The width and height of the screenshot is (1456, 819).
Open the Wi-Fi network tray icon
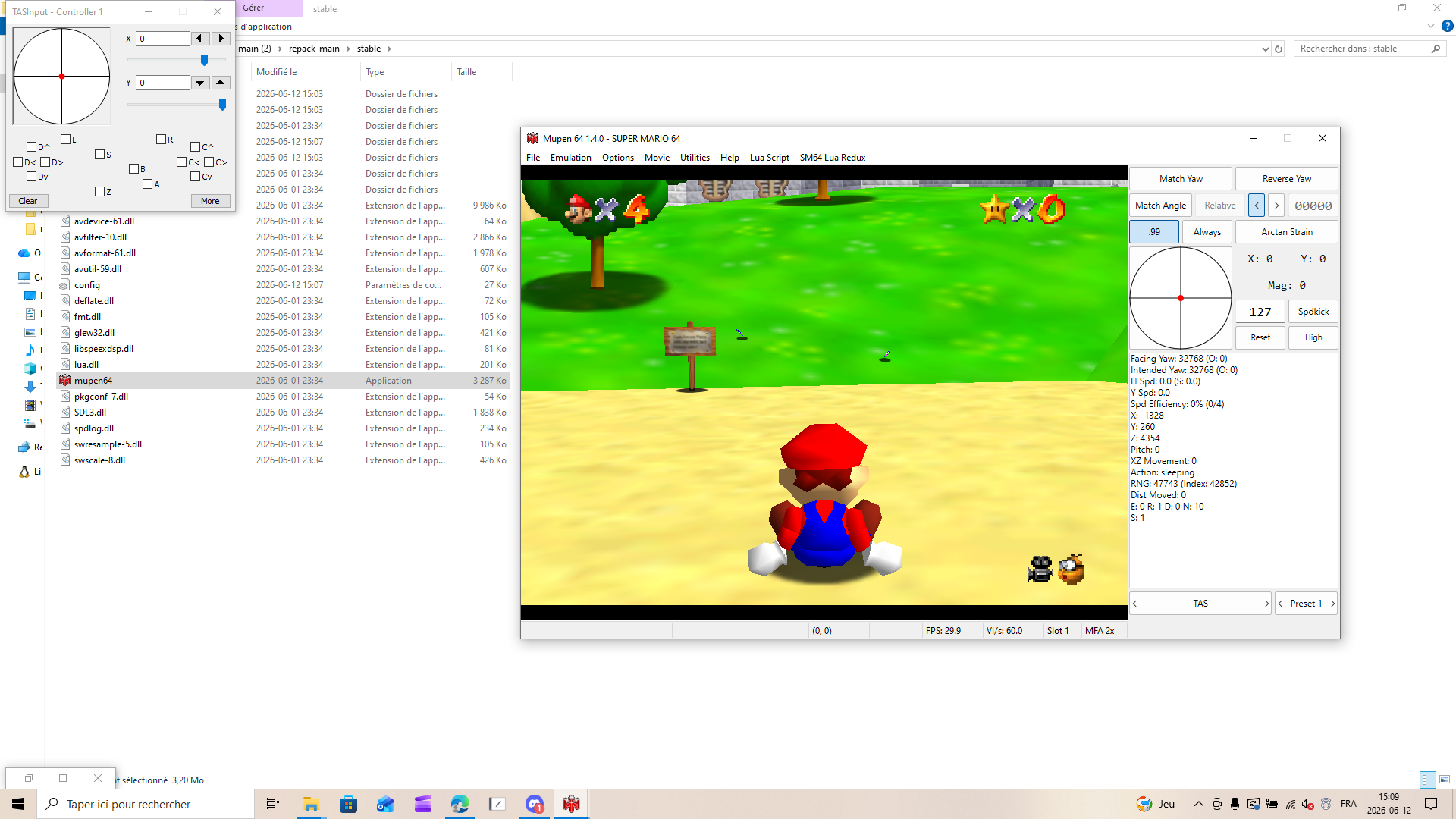tap(1290, 804)
